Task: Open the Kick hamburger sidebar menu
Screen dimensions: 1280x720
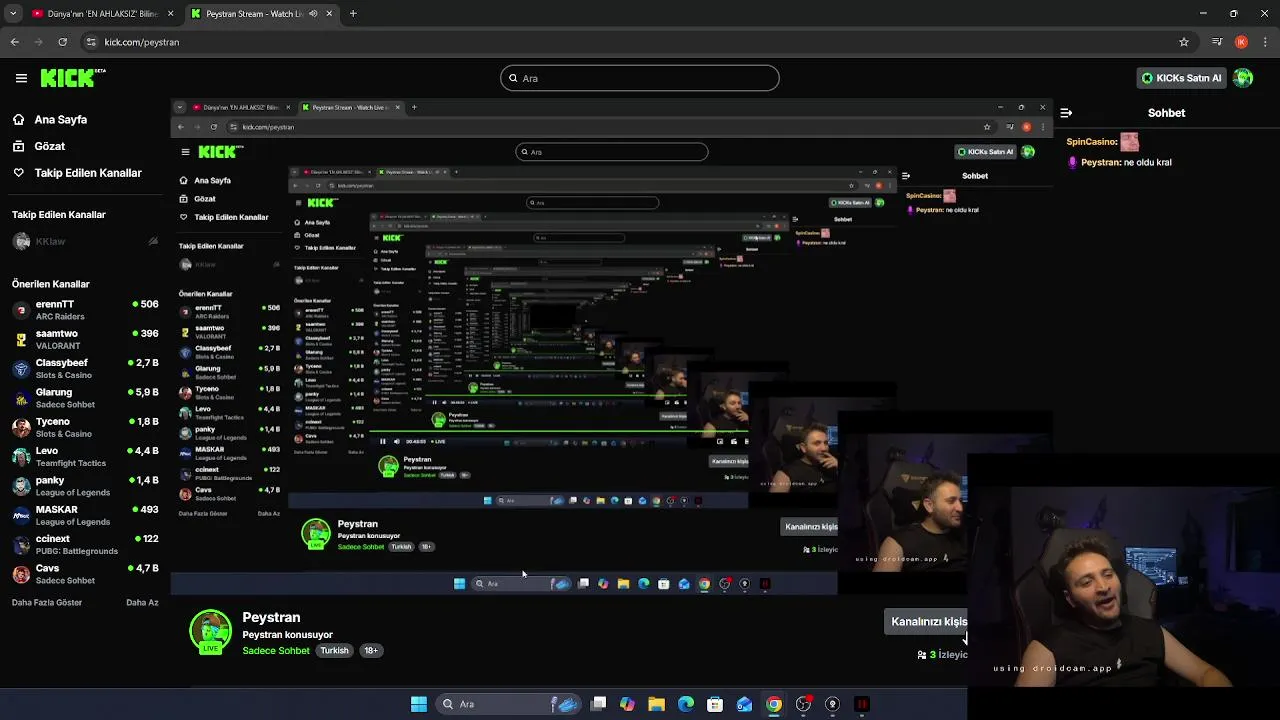Action: (21, 78)
